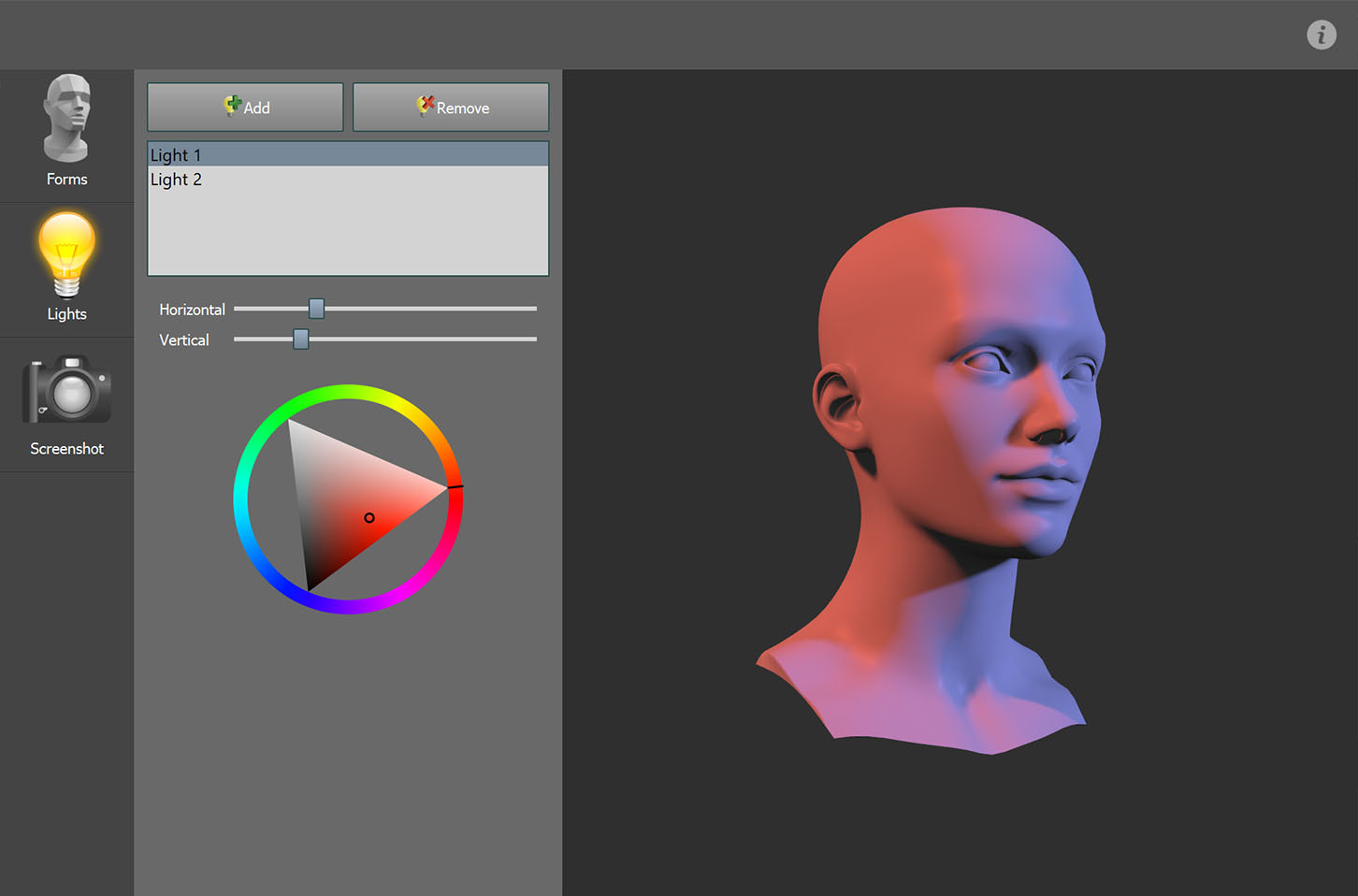Screen dimensions: 1358x896
Task: Click the Horizontal slider handle
Action: point(316,308)
